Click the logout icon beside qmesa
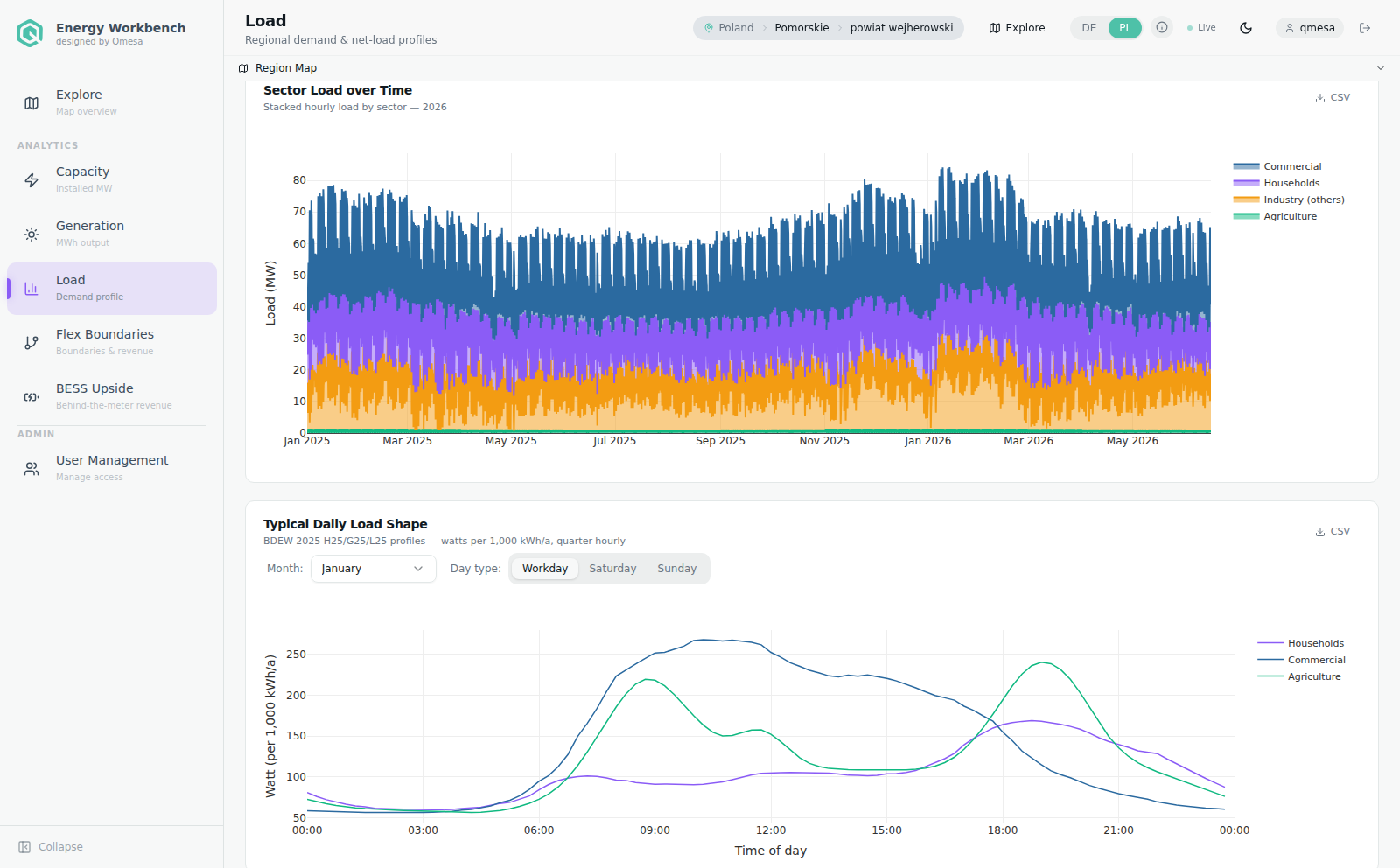 point(1365,28)
